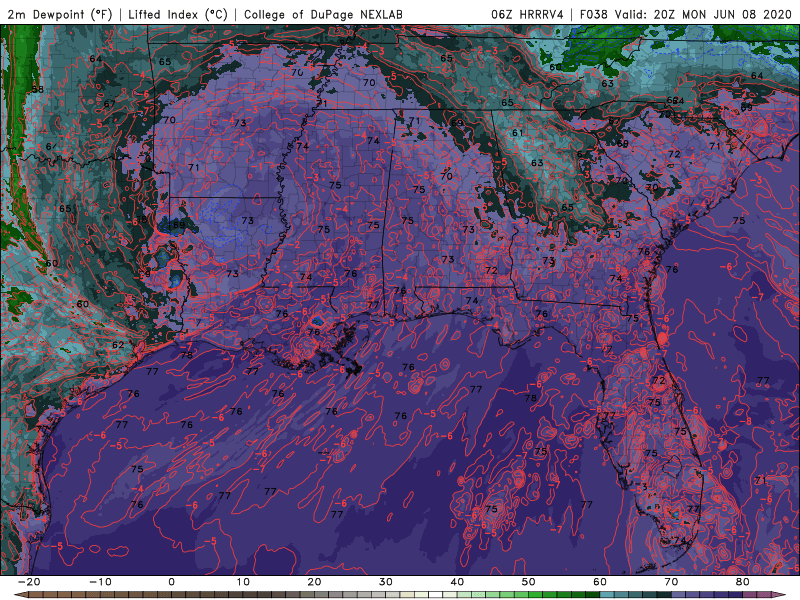Click the 'Valid: 20Z MON JUN 08 2020' timestamp
800x600 pixels.
tap(703, 14)
